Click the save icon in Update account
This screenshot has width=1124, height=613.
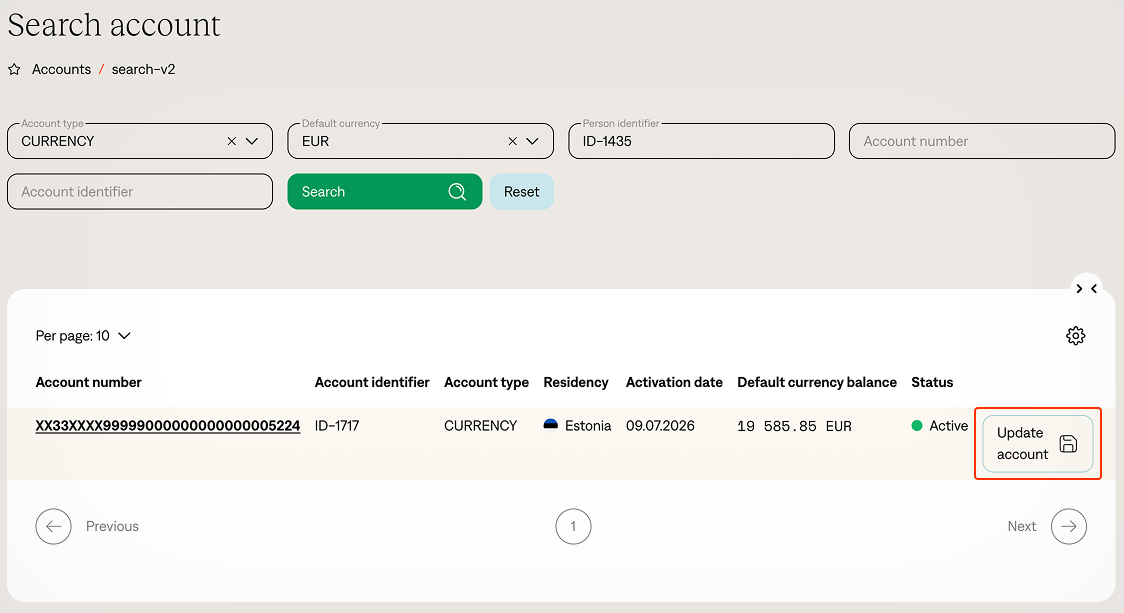1068,444
